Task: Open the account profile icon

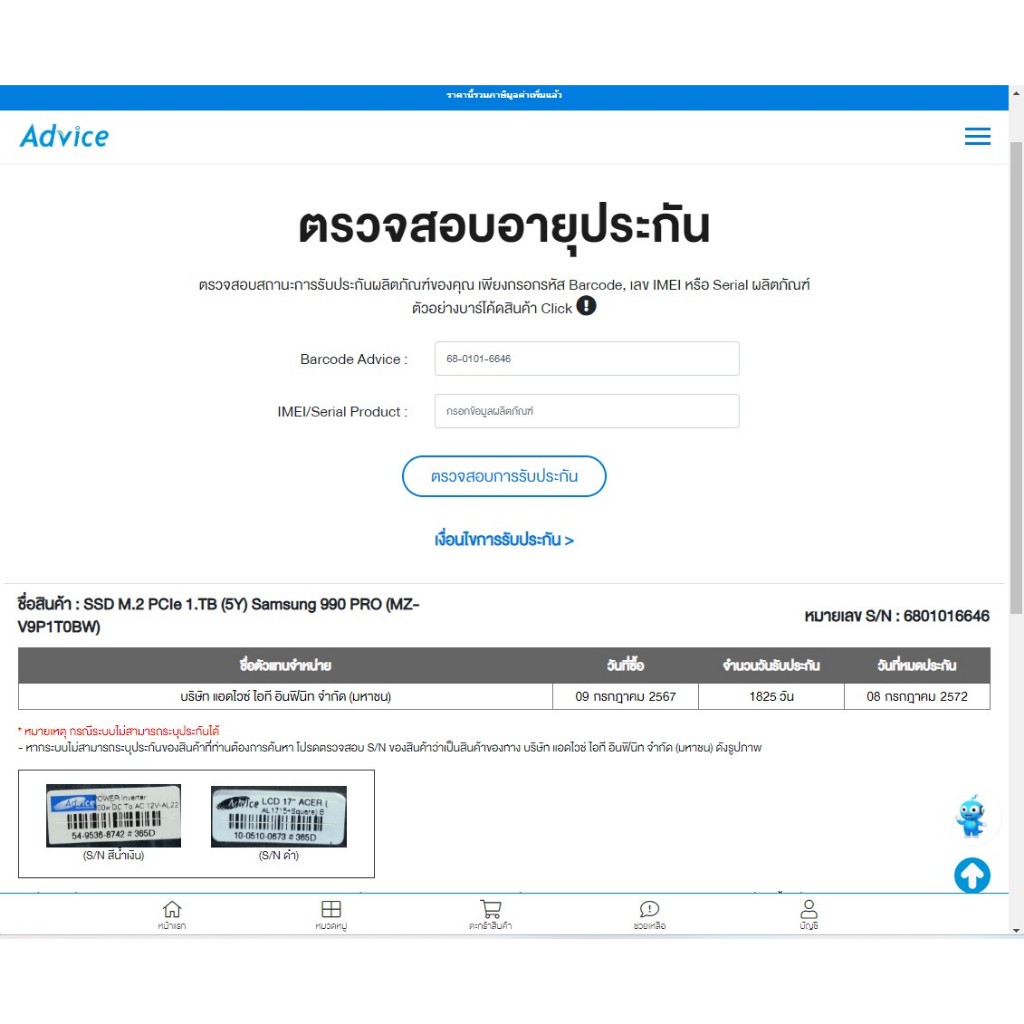Action: [809, 914]
